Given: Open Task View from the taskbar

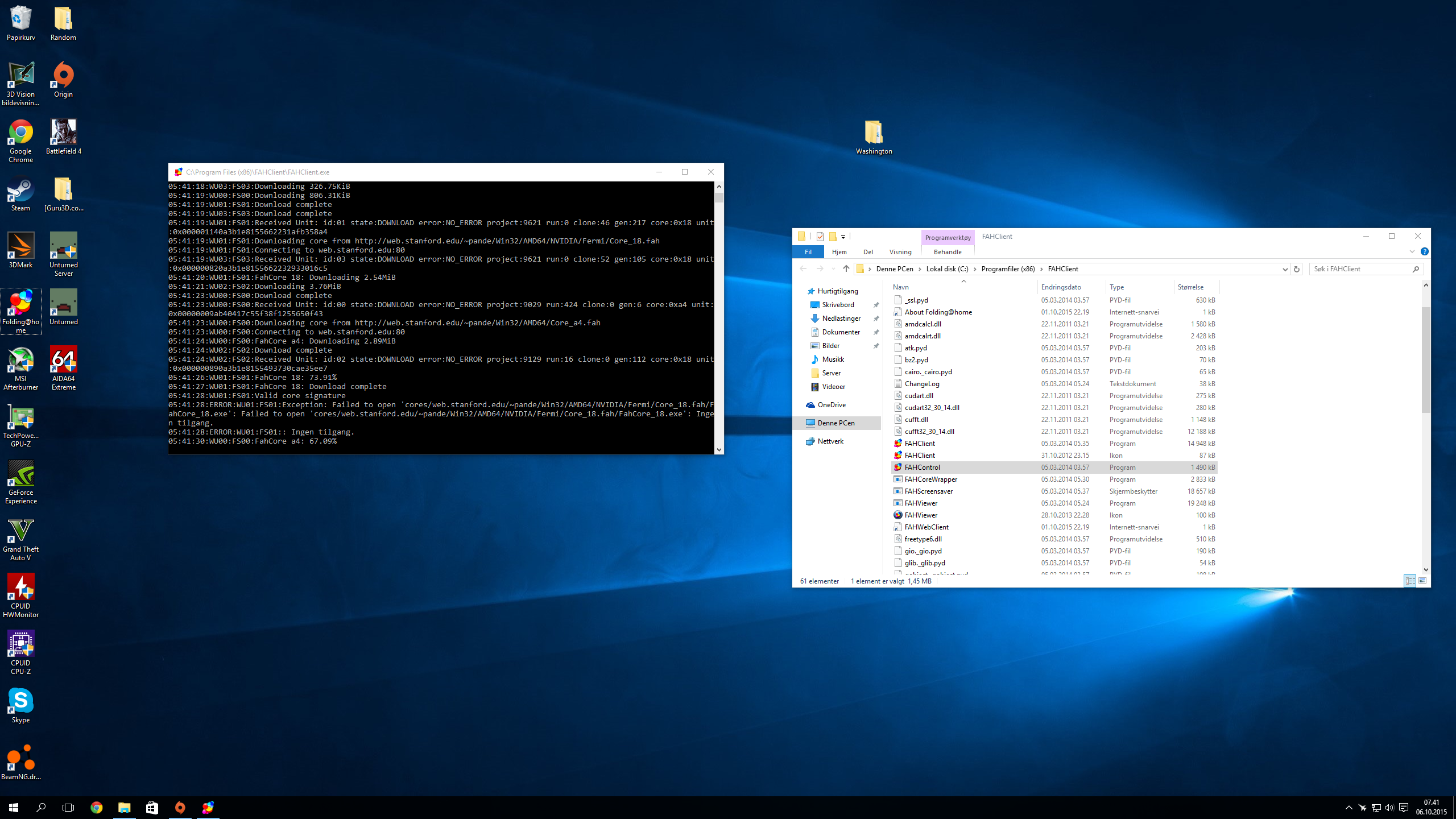Looking at the screenshot, I should tap(68, 807).
